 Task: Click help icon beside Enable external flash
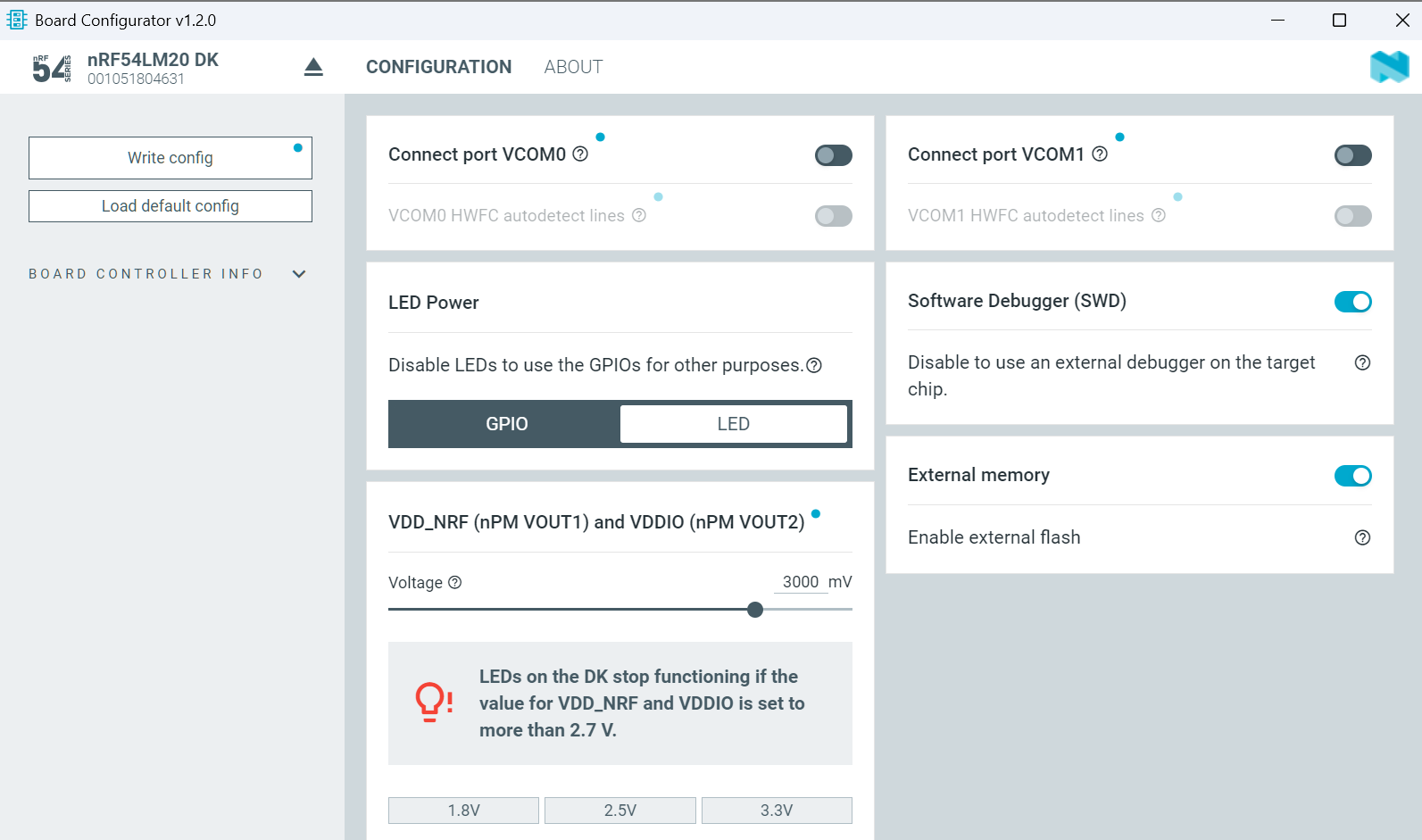tap(1362, 537)
